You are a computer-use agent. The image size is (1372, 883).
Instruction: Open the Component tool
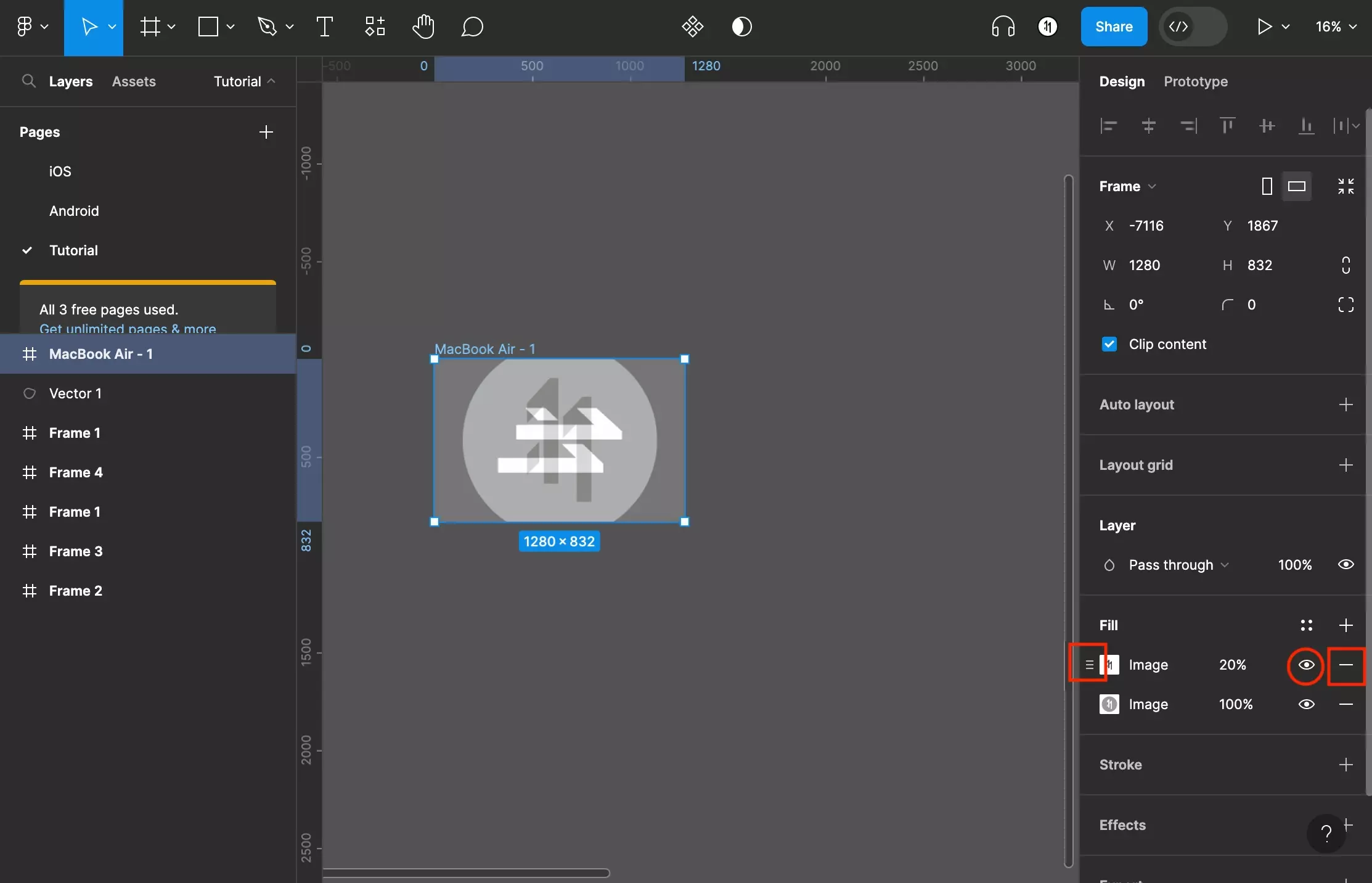374,26
